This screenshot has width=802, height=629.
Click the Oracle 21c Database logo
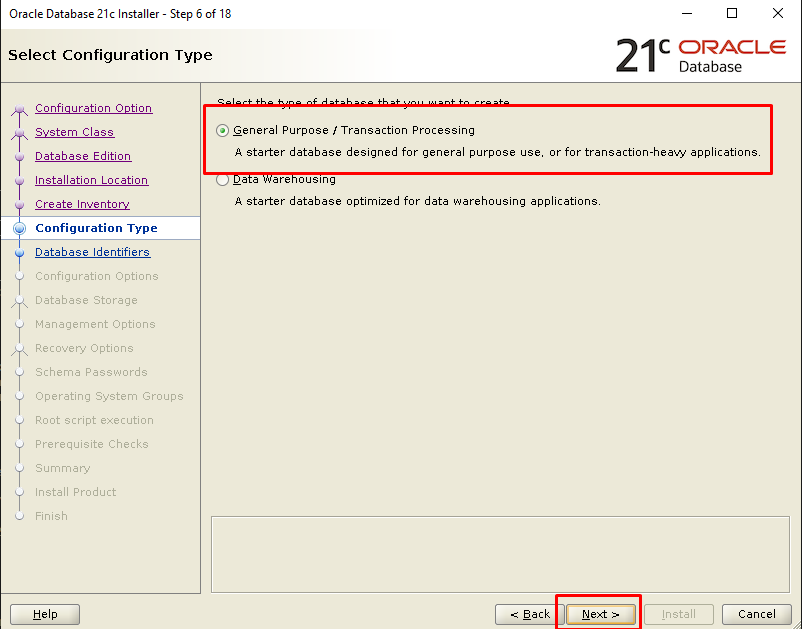coord(701,55)
